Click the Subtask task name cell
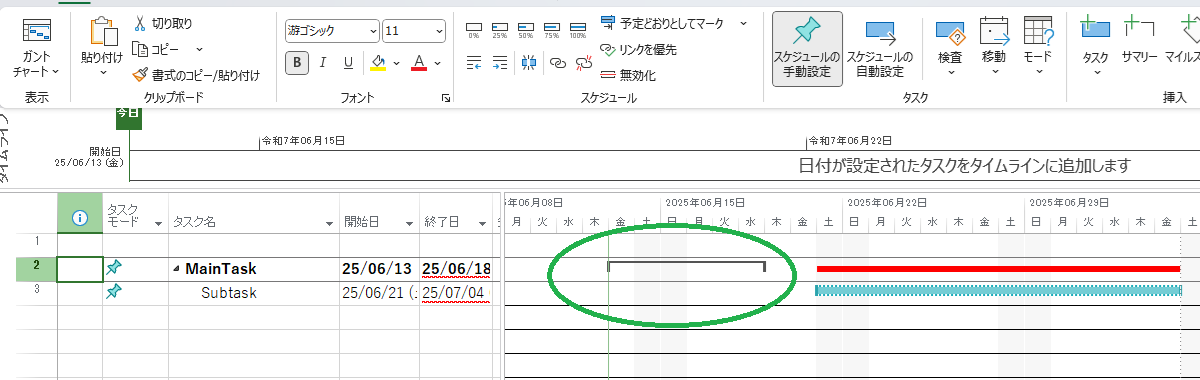This screenshot has width=1200, height=380. click(254, 293)
